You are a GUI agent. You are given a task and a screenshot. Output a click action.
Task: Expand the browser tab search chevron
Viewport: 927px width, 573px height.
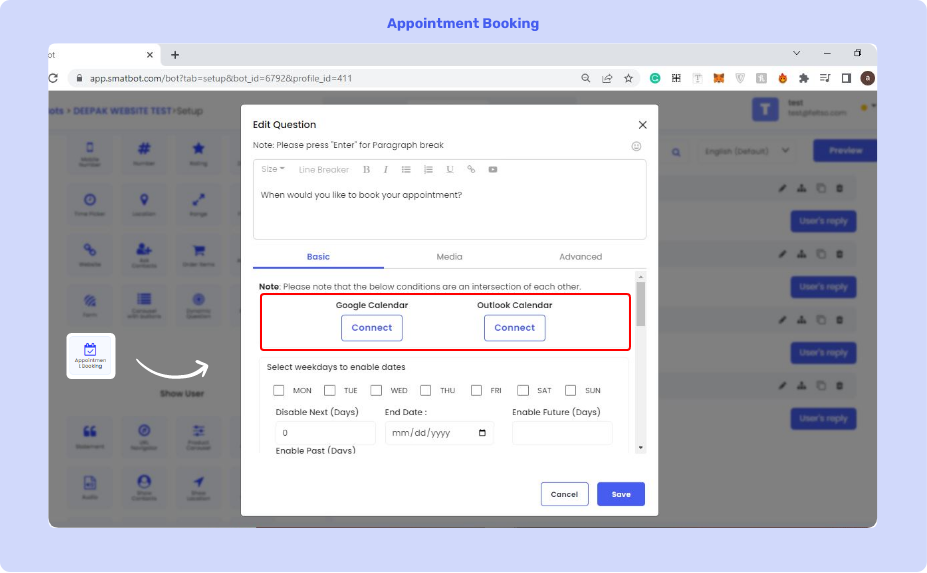point(796,53)
